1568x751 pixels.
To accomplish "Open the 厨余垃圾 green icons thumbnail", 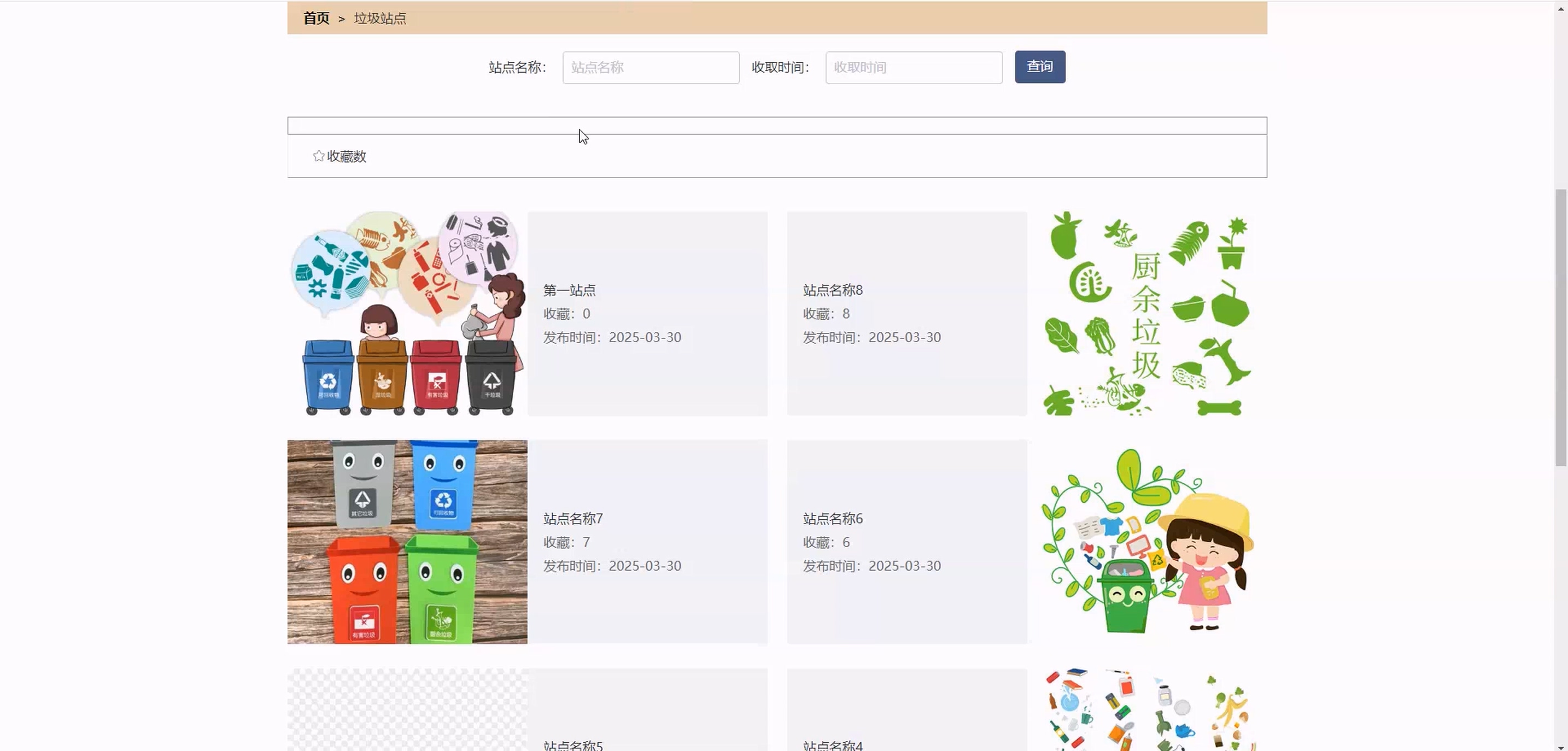I will (x=1147, y=313).
